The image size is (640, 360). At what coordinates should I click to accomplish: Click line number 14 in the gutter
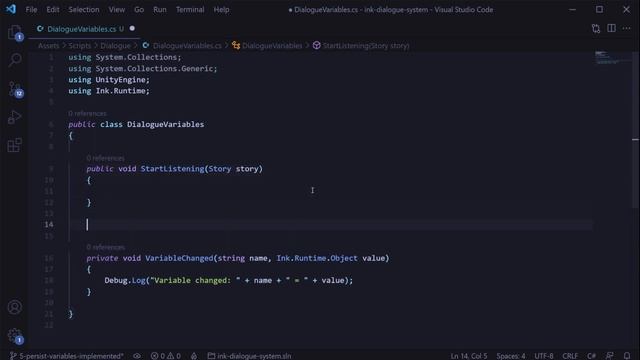pyautogui.click(x=49, y=224)
